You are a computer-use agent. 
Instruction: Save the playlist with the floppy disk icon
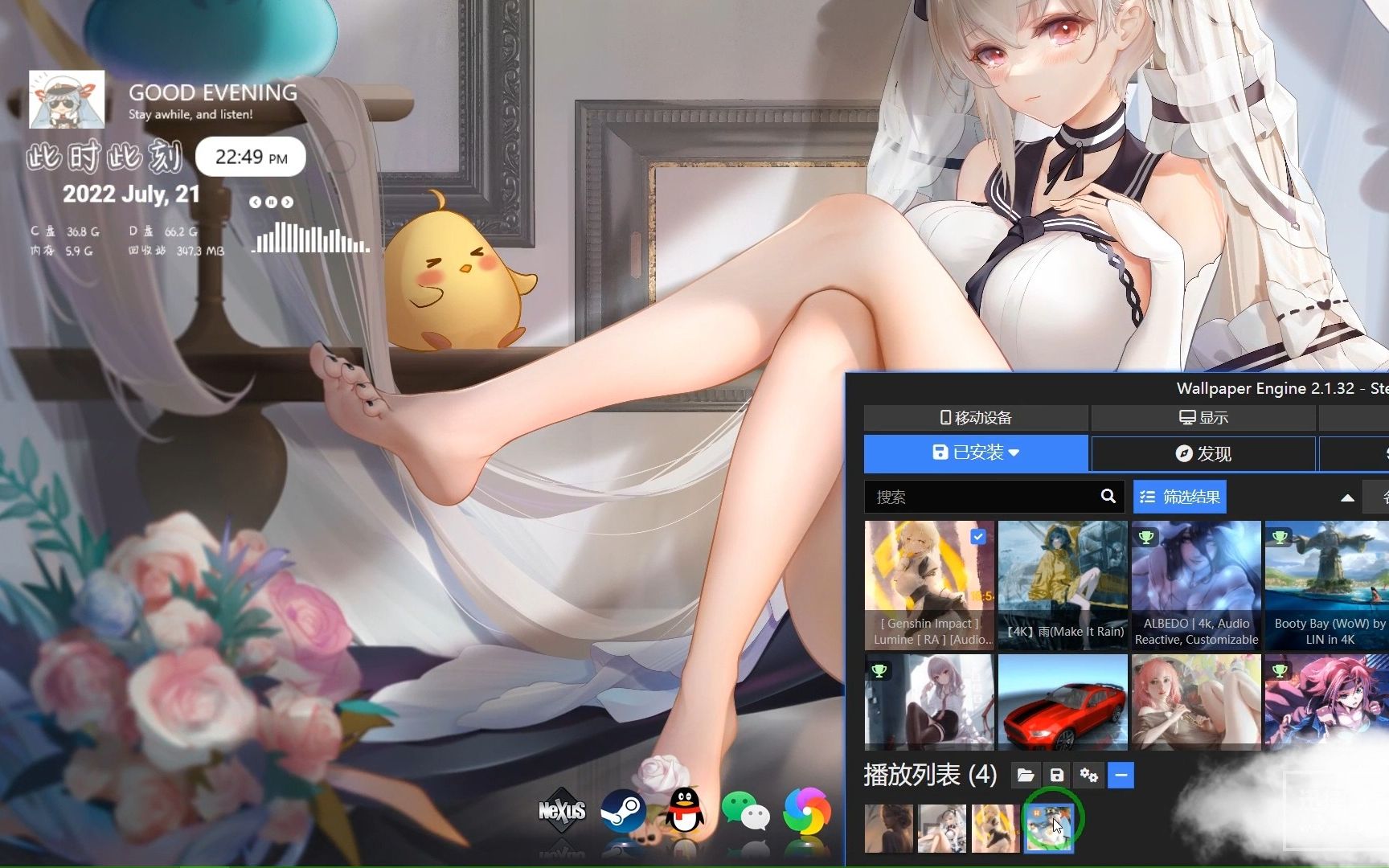point(1057,775)
